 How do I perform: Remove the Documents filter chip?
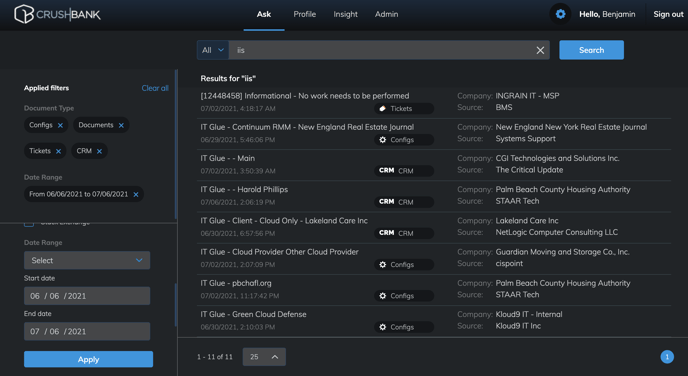coord(121,125)
